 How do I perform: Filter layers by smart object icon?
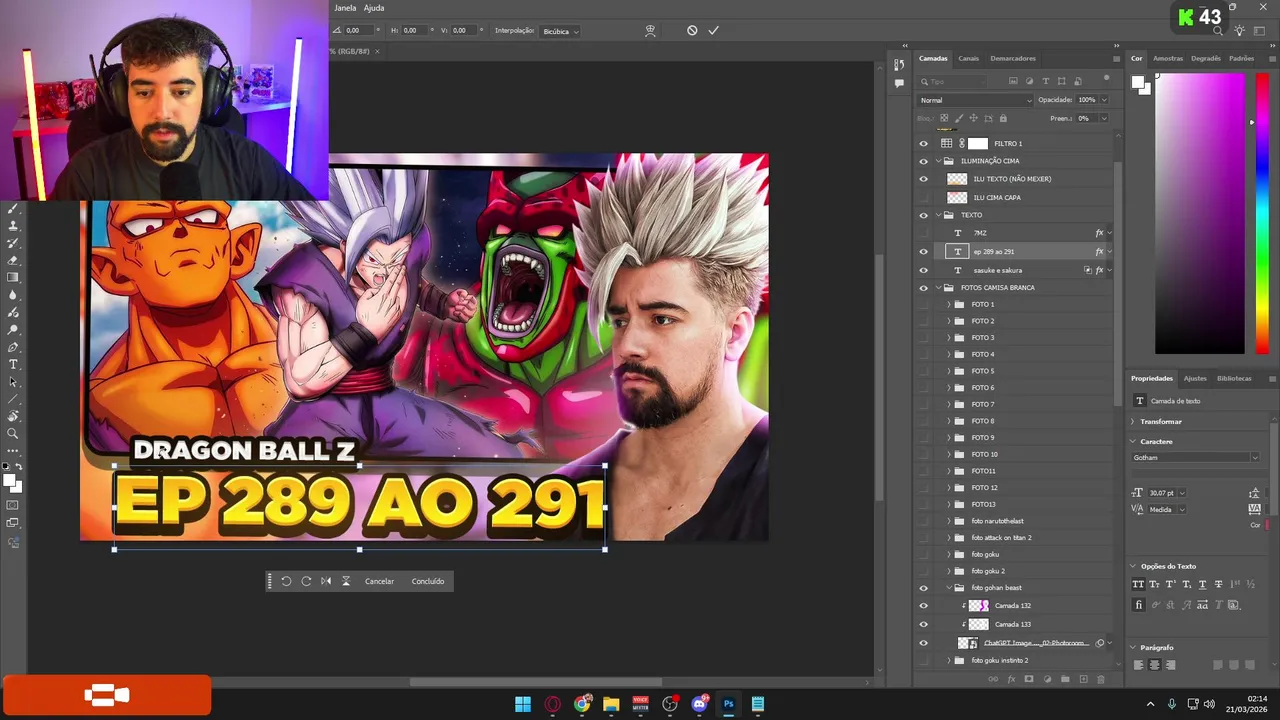1078,81
